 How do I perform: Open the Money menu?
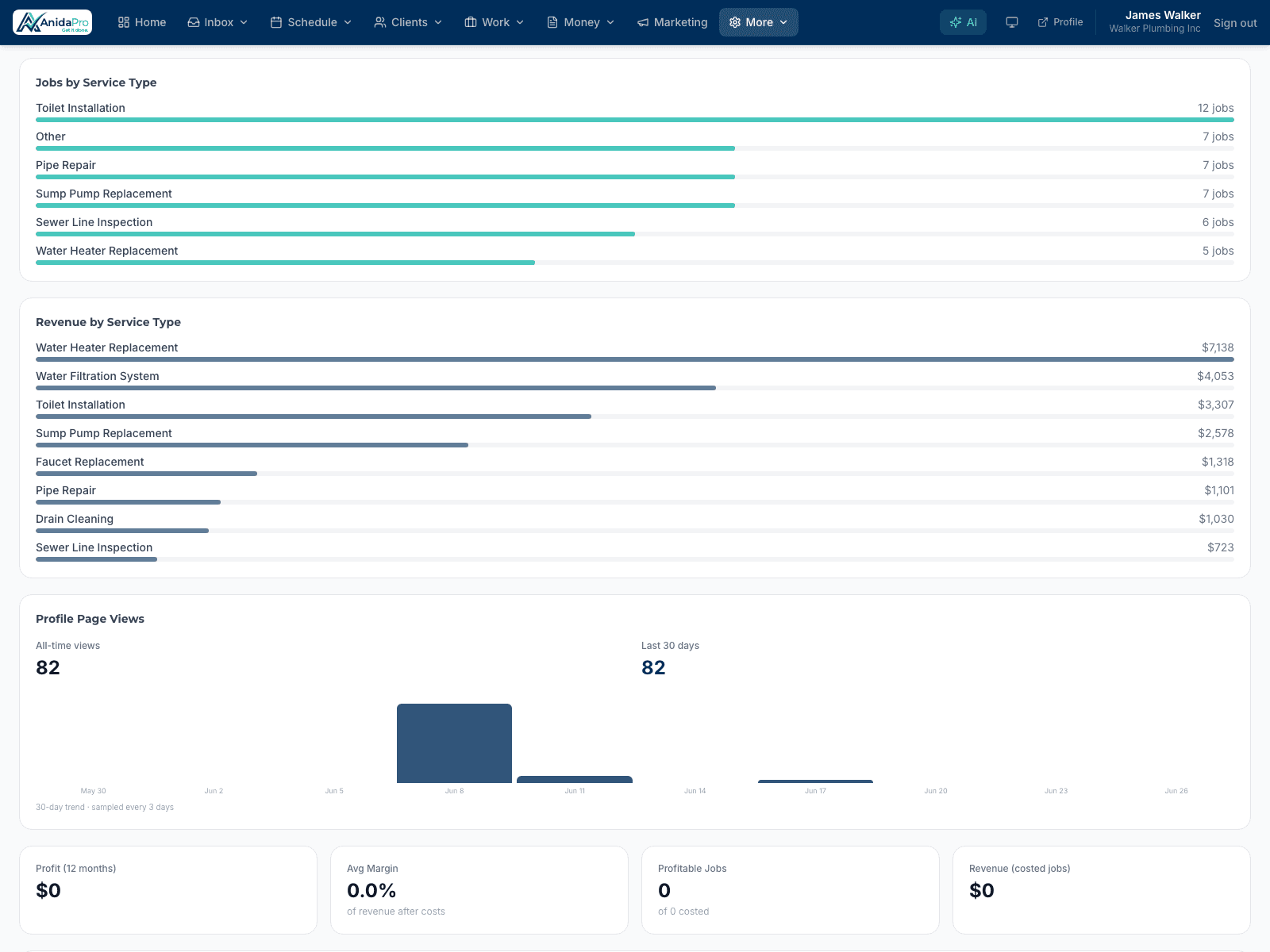580,22
